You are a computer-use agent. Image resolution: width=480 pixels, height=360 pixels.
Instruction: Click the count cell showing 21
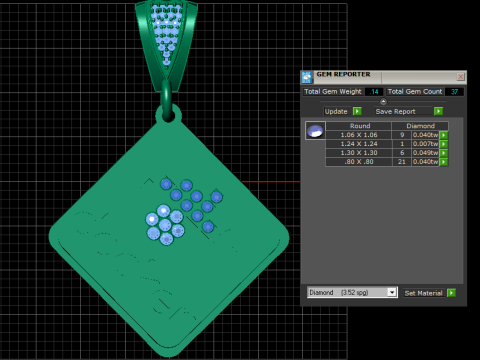(x=402, y=162)
